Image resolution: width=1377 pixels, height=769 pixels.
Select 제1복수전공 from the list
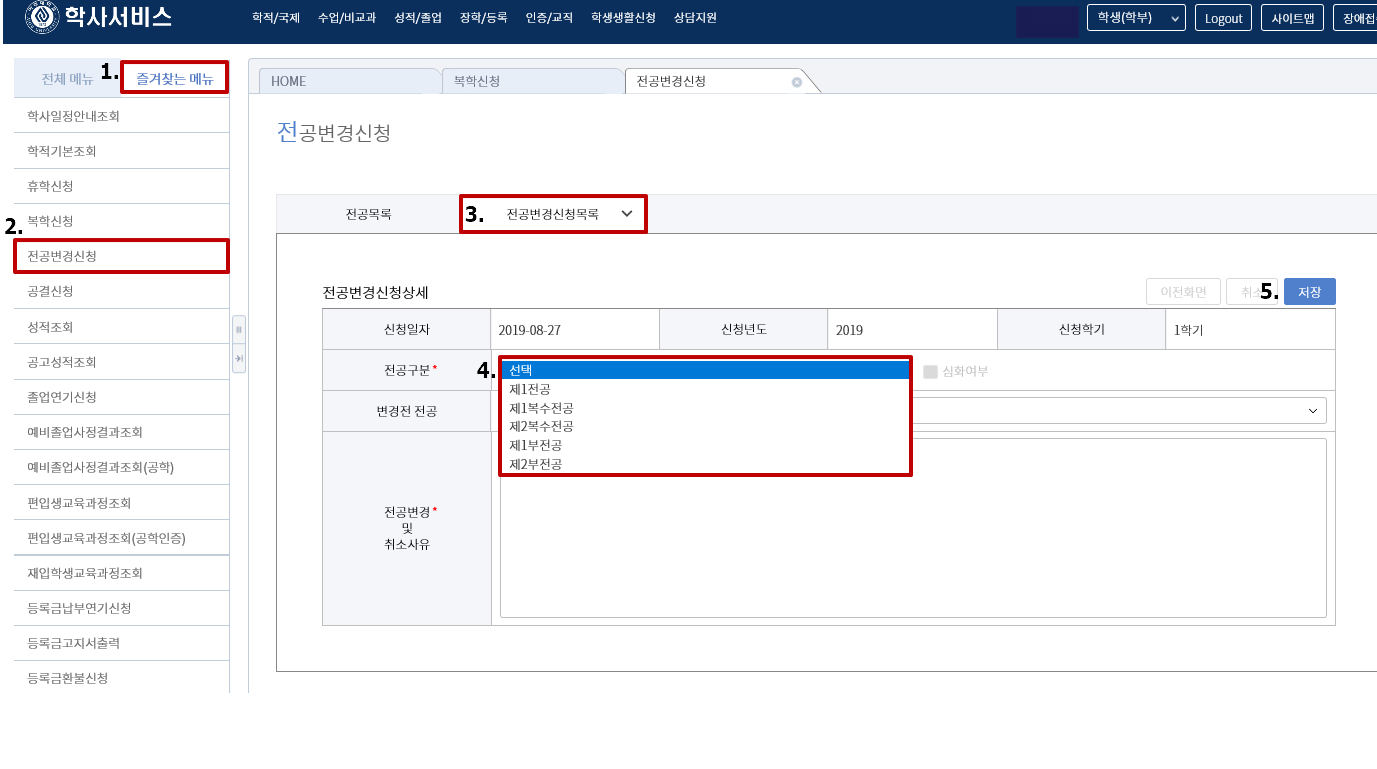click(541, 408)
